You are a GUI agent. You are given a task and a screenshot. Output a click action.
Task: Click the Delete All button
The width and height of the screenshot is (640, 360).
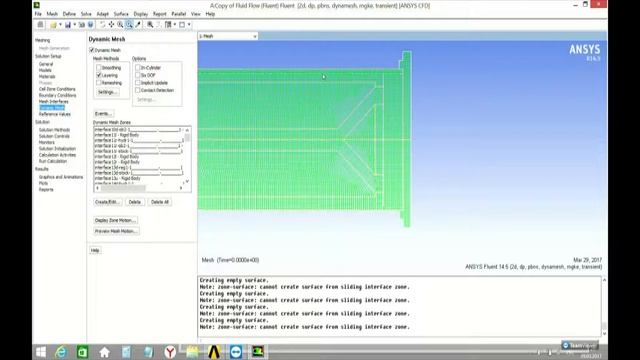[x=160, y=202]
